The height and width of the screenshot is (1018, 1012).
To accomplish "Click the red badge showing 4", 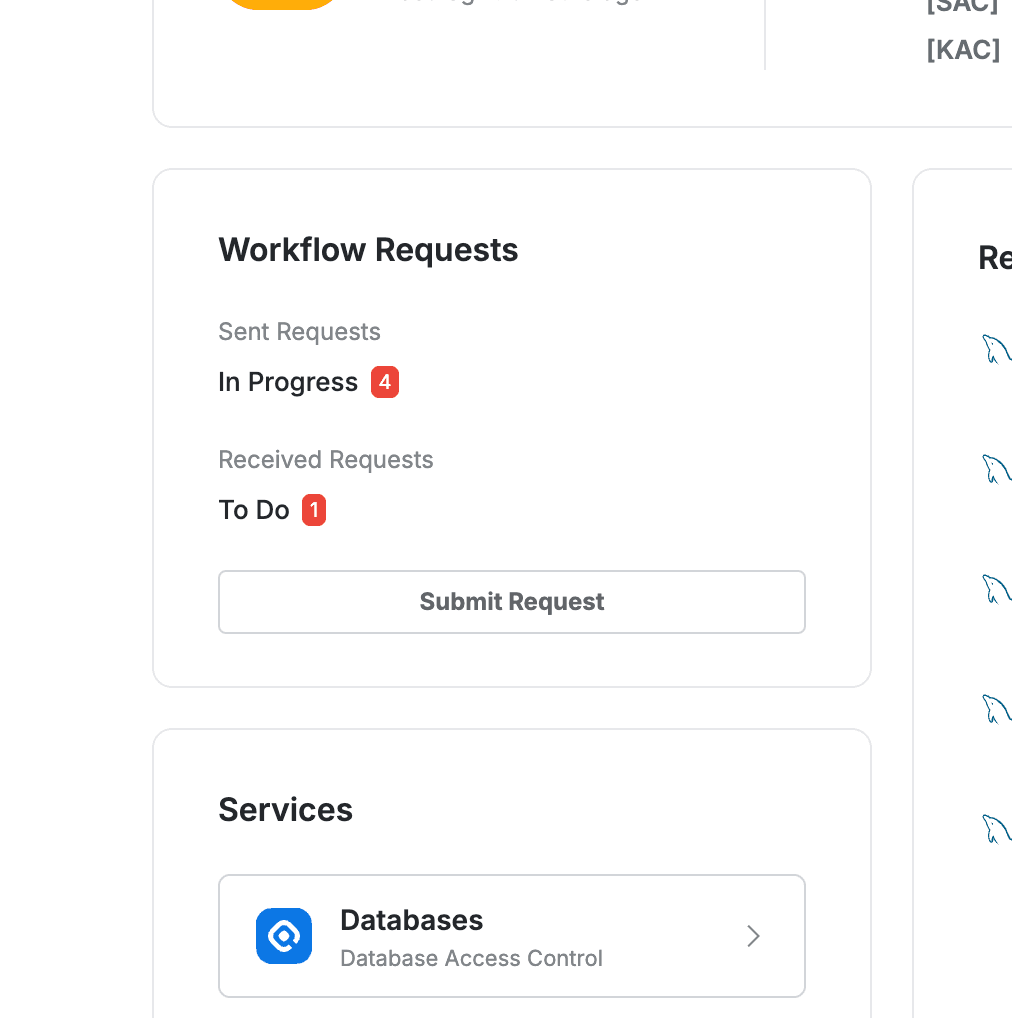I will [385, 381].
